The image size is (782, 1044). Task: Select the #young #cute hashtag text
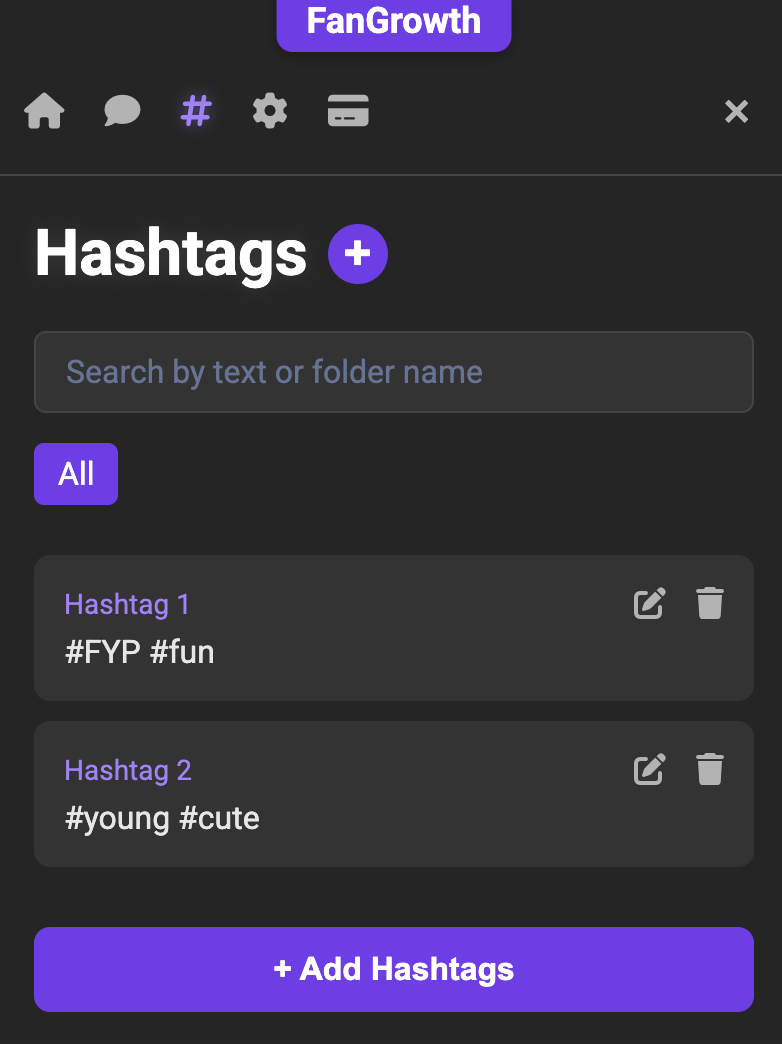[x=162, y=819]
